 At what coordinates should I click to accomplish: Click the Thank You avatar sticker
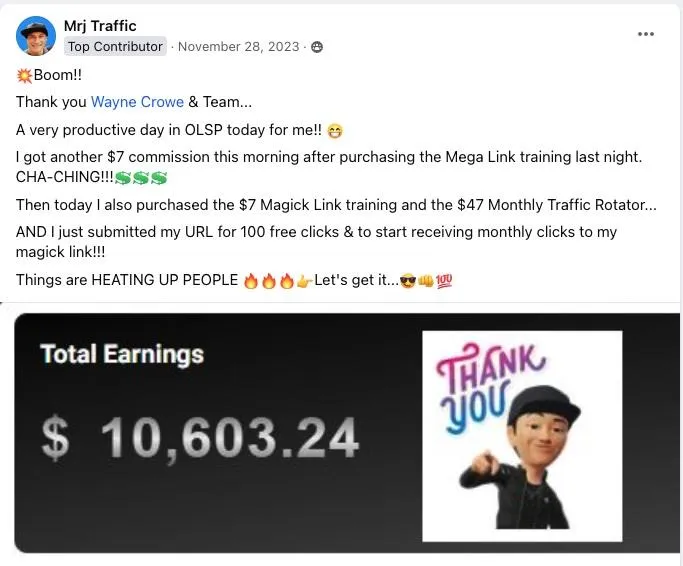522,436
